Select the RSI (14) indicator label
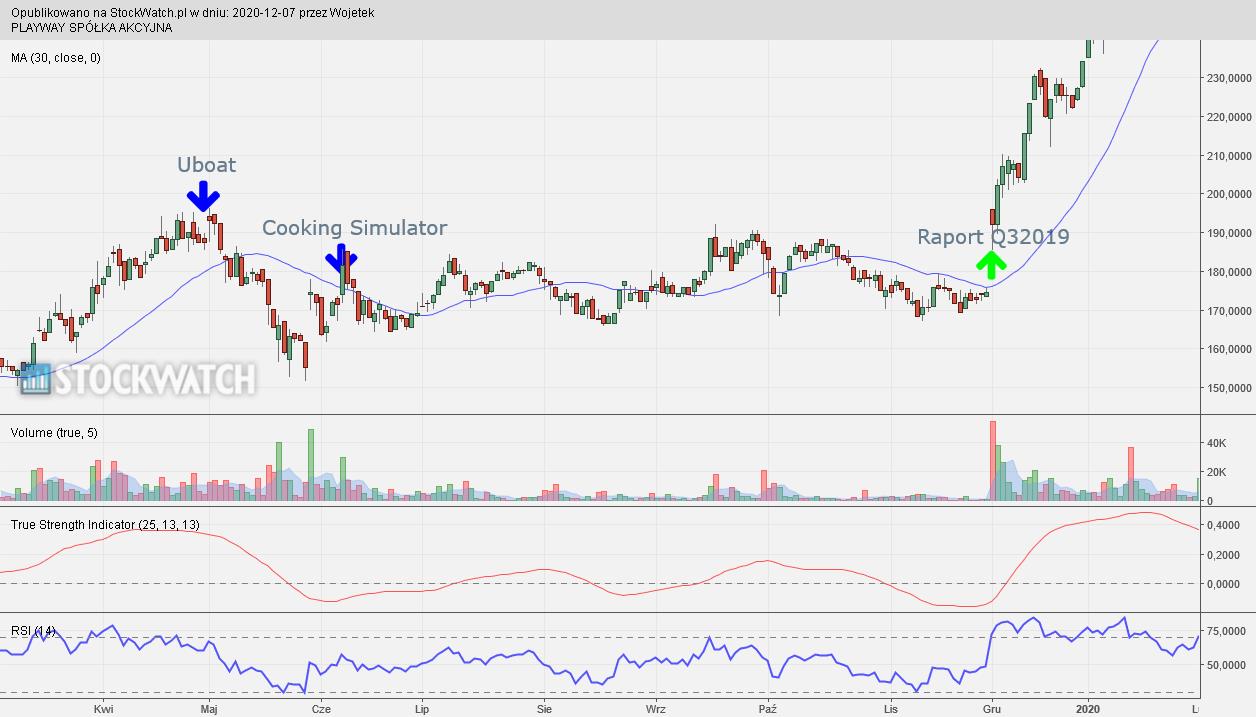This screenshot has width=1256, height=717. [34, 631]
